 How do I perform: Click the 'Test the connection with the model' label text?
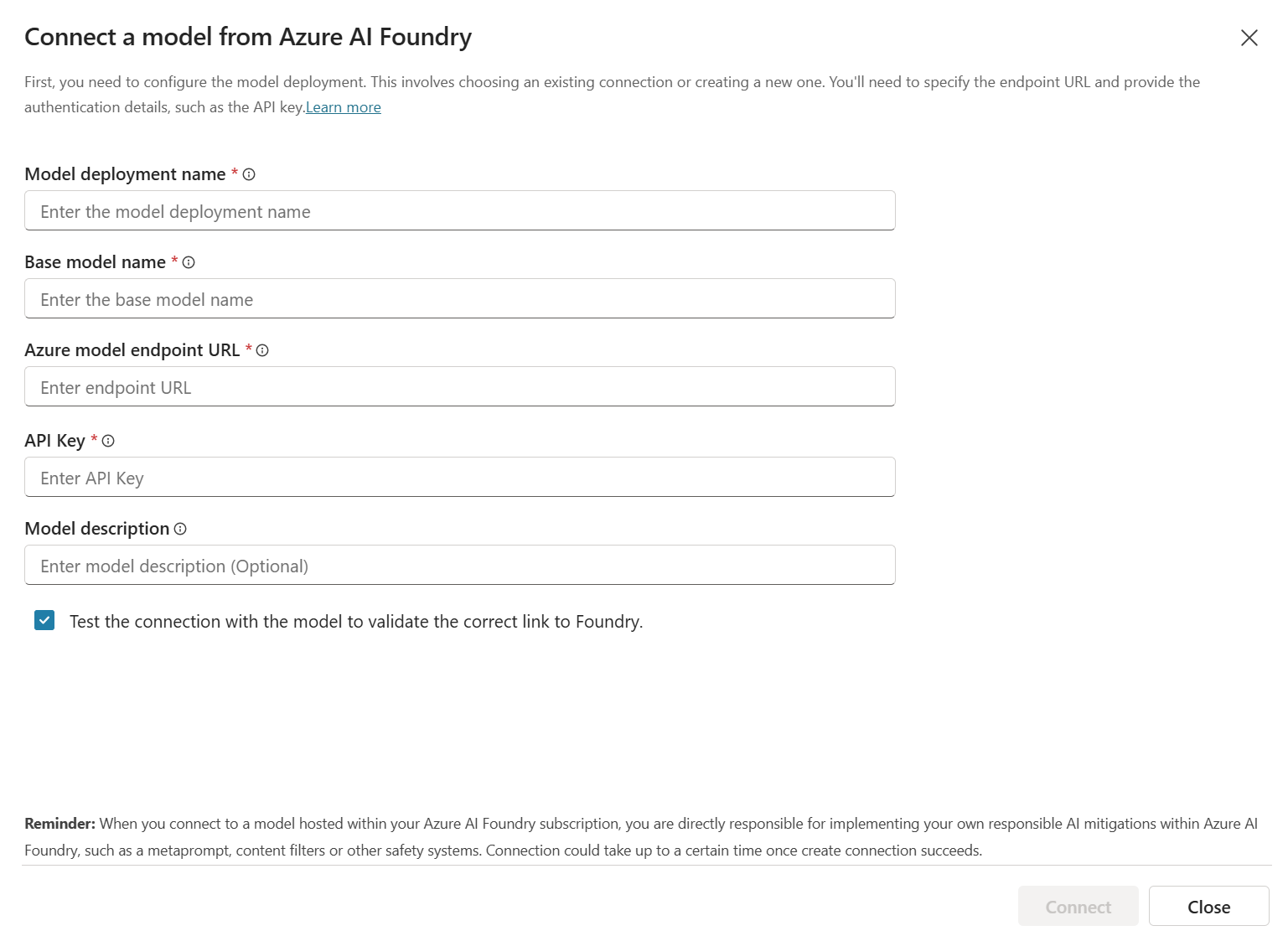pyautogui.click(x=356, y=622)
